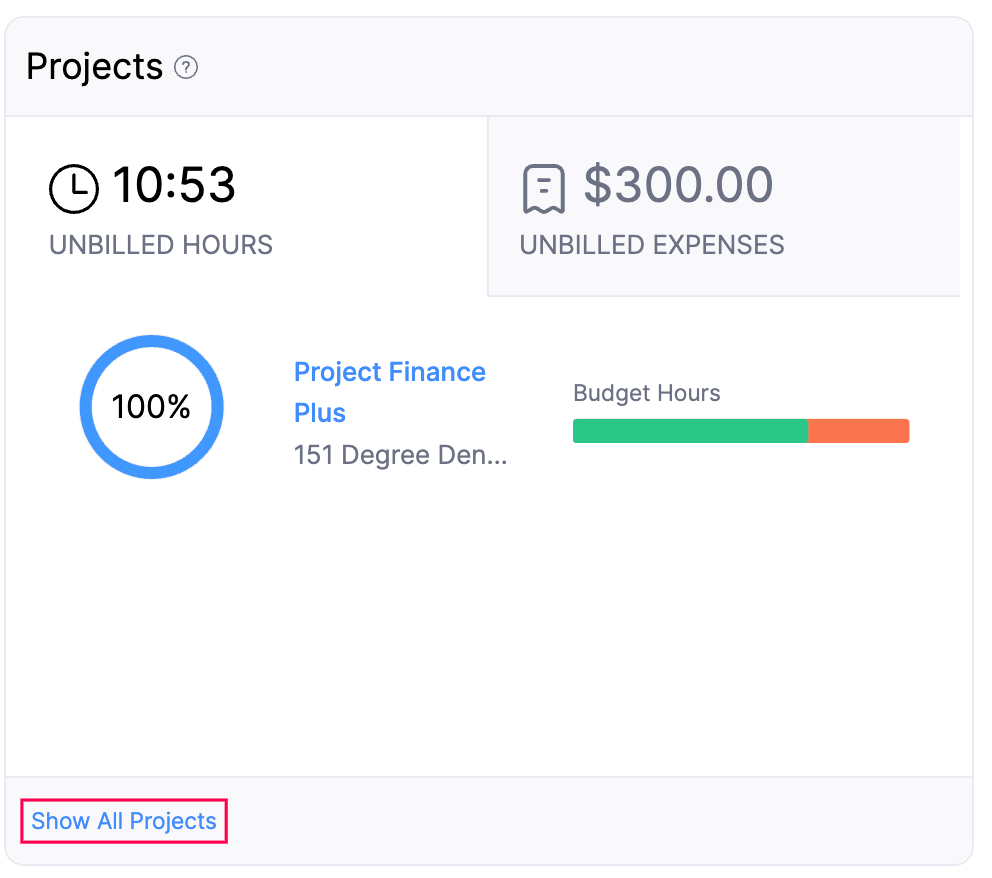The width and height of the screenshot is (992, 878).
Task: Click the Budget Hours progress bar
Action: point(740,430)
